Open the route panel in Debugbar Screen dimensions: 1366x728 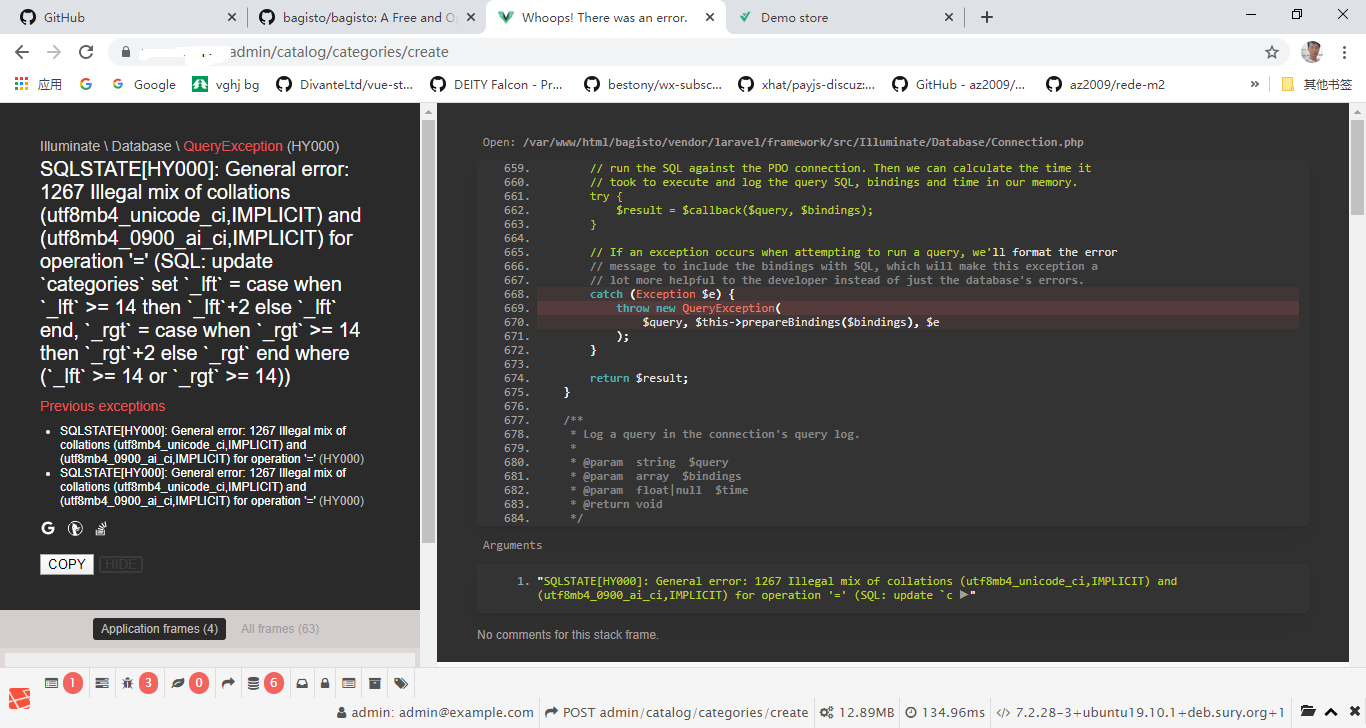[228, 683]
